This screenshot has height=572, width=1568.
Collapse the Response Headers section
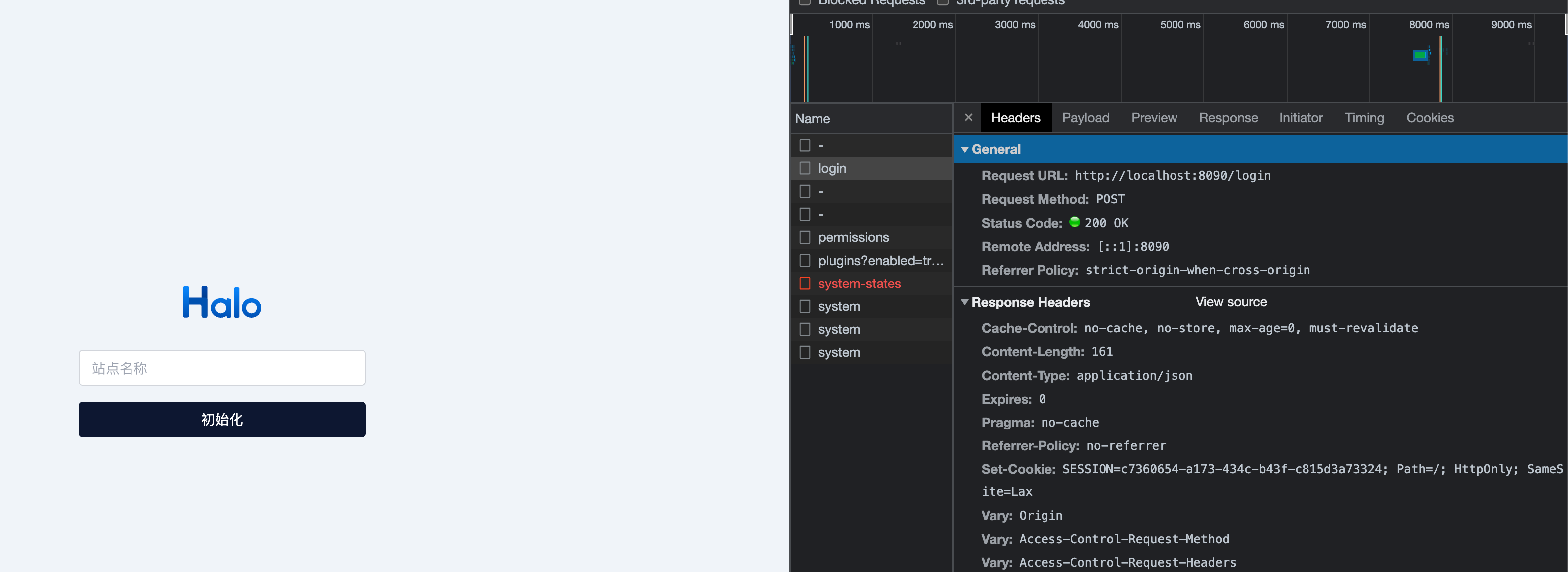[965, 302]
